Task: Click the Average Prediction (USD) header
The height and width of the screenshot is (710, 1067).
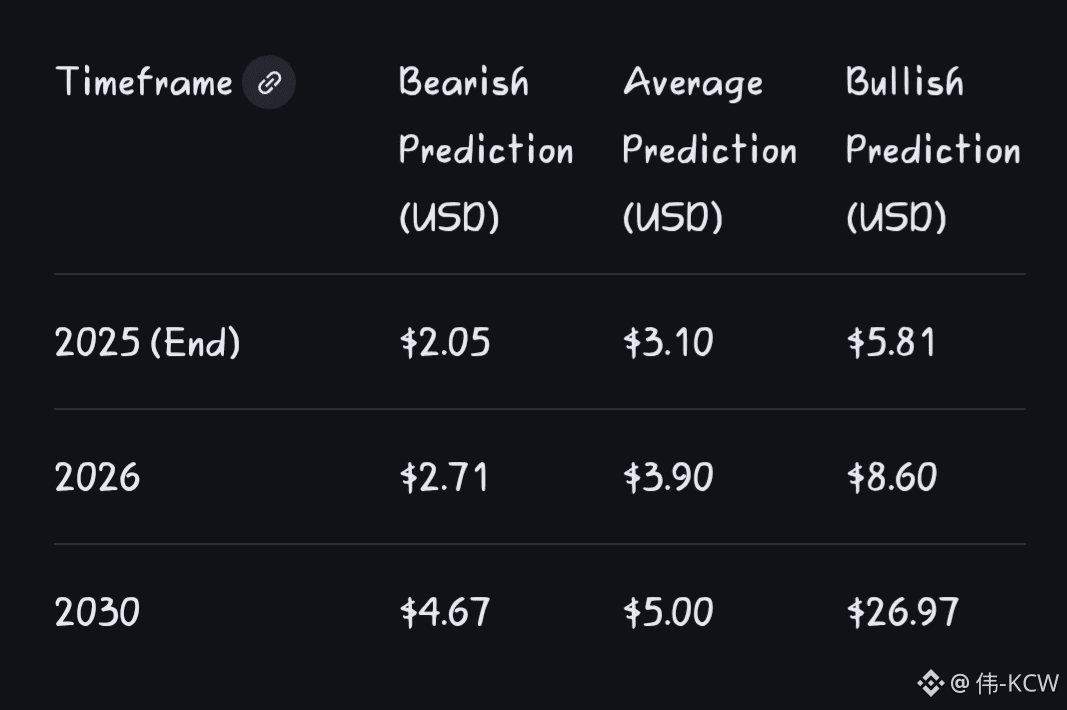Action: coord(709,150)
